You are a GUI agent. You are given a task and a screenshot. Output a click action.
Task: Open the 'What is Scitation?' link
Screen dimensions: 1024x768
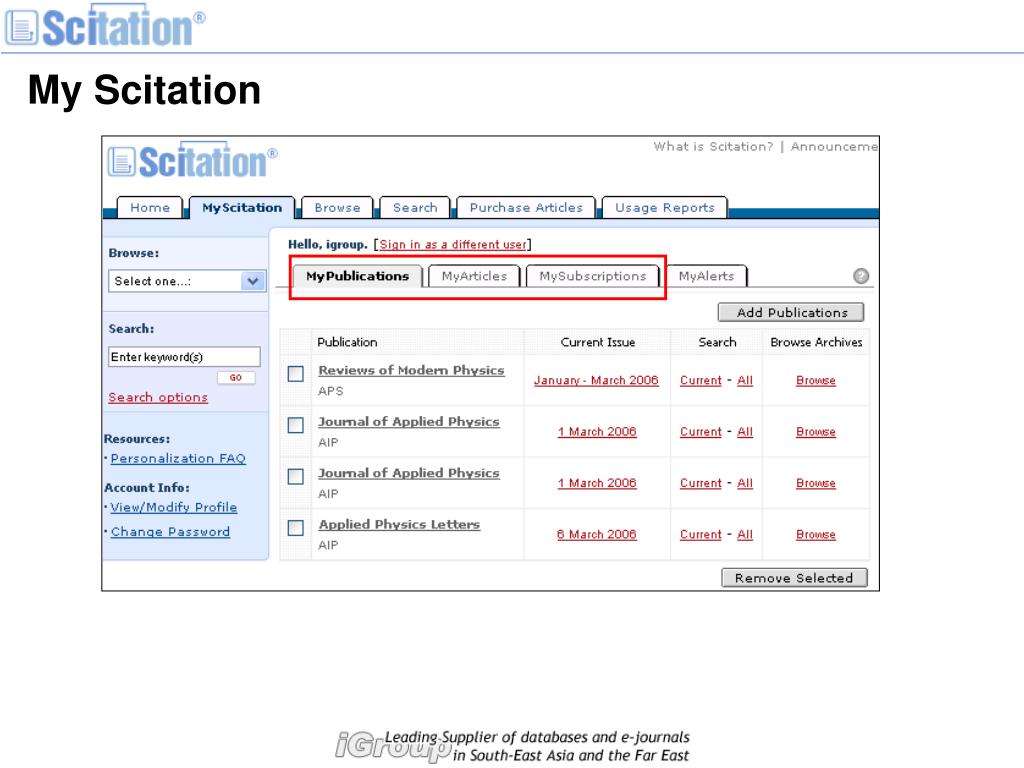[713, 146]
